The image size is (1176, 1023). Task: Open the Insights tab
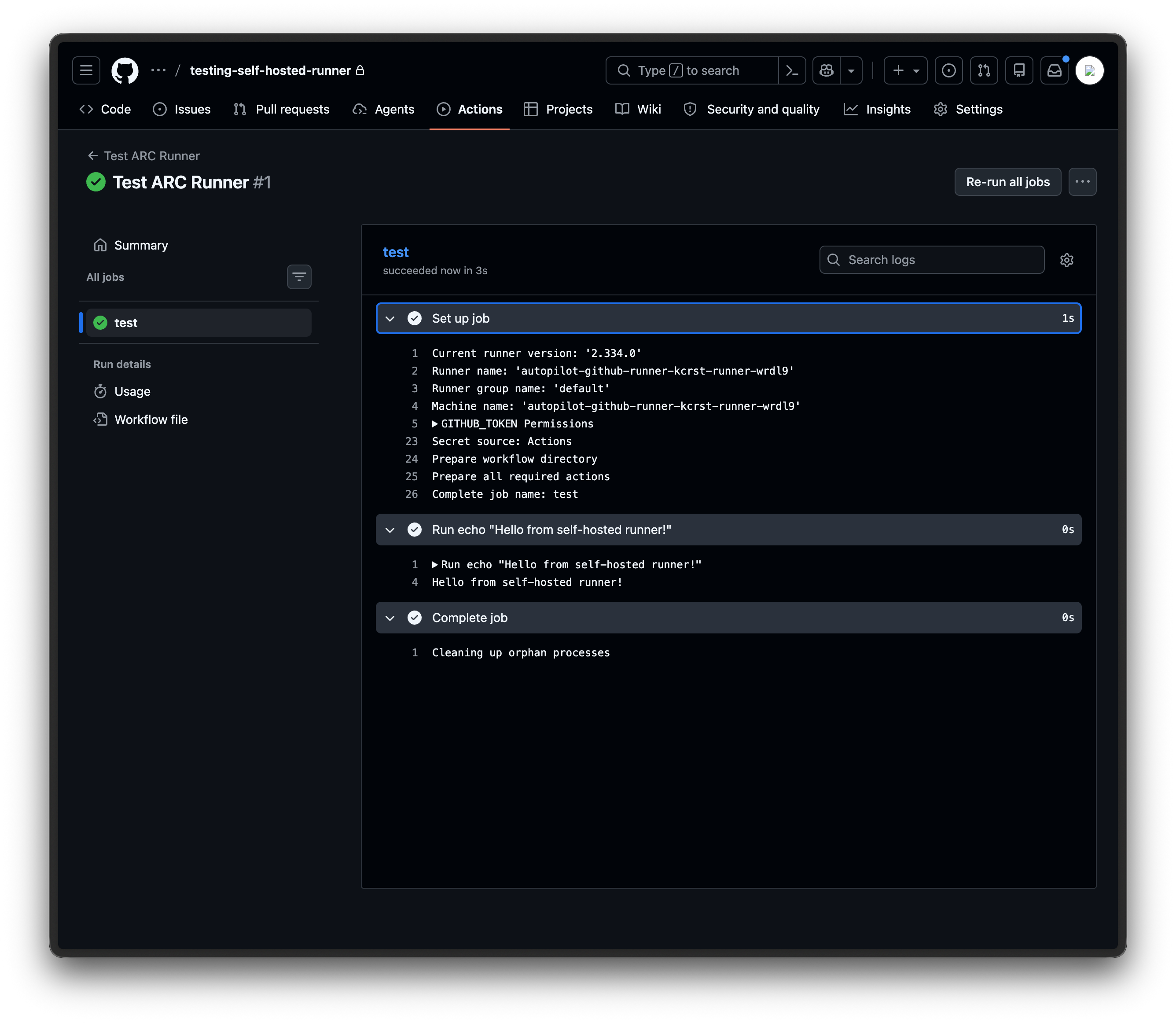point(878,109)
